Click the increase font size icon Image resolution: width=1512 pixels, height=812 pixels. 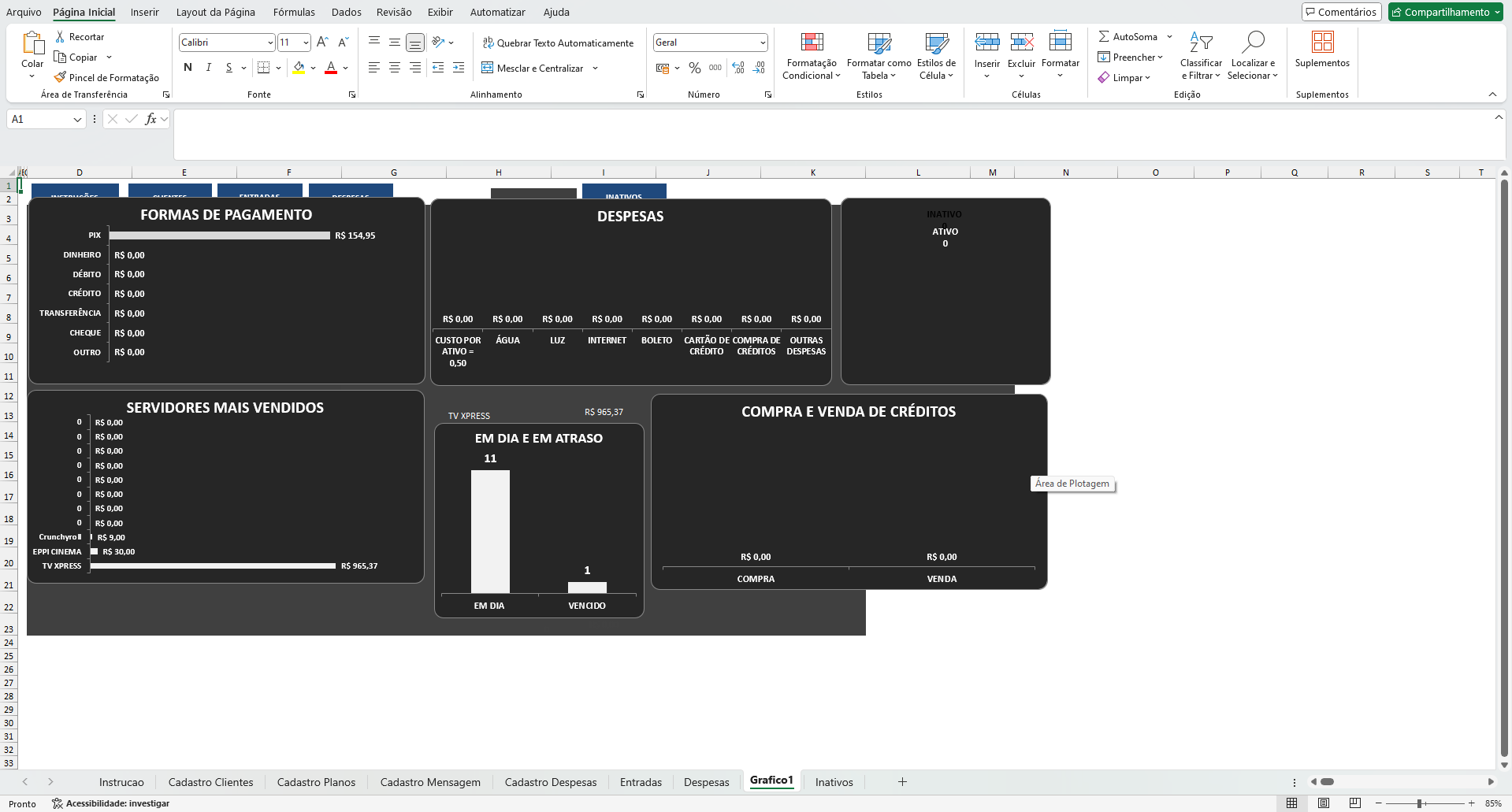coord(322,43)
